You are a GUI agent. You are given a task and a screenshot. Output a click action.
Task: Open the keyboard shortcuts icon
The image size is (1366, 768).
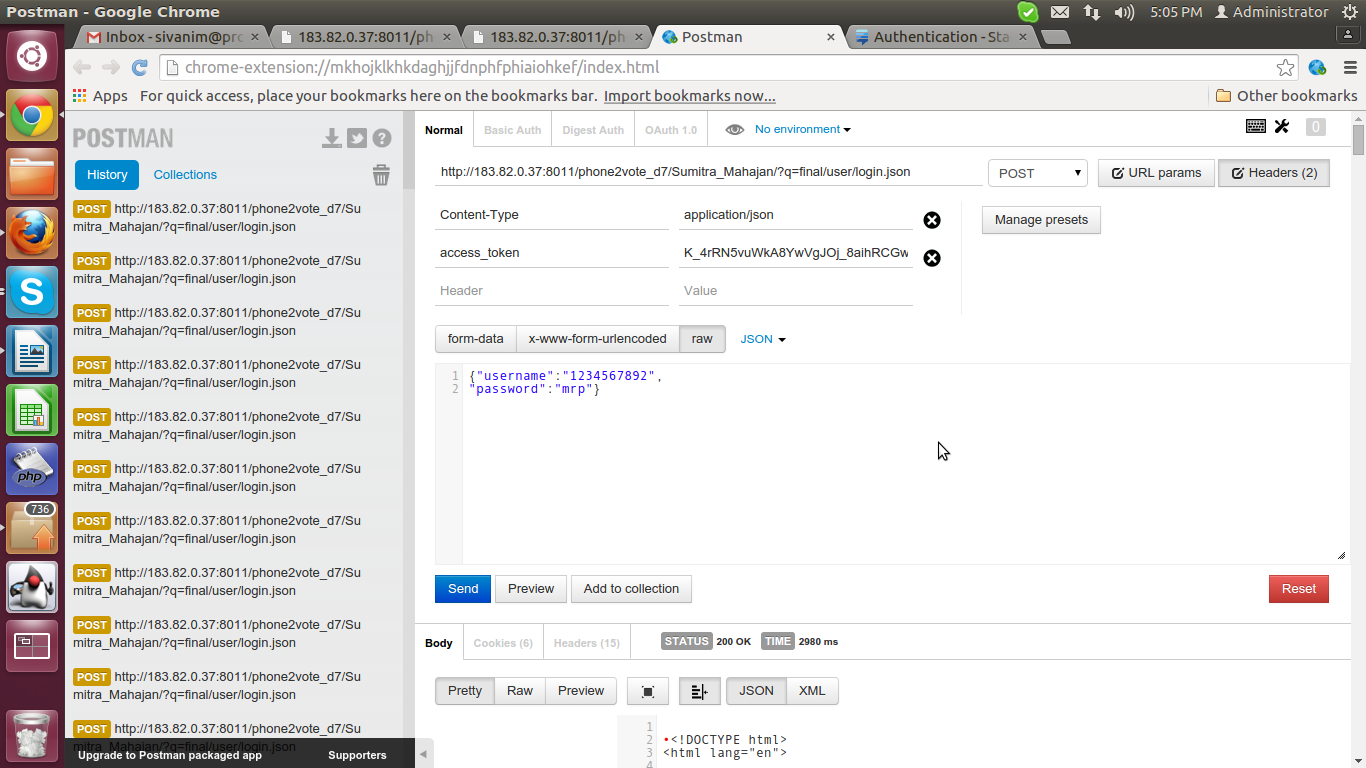1256,127
